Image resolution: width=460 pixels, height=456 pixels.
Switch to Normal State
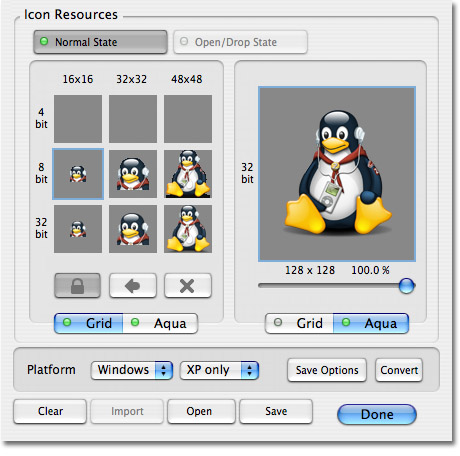[100, 42]
